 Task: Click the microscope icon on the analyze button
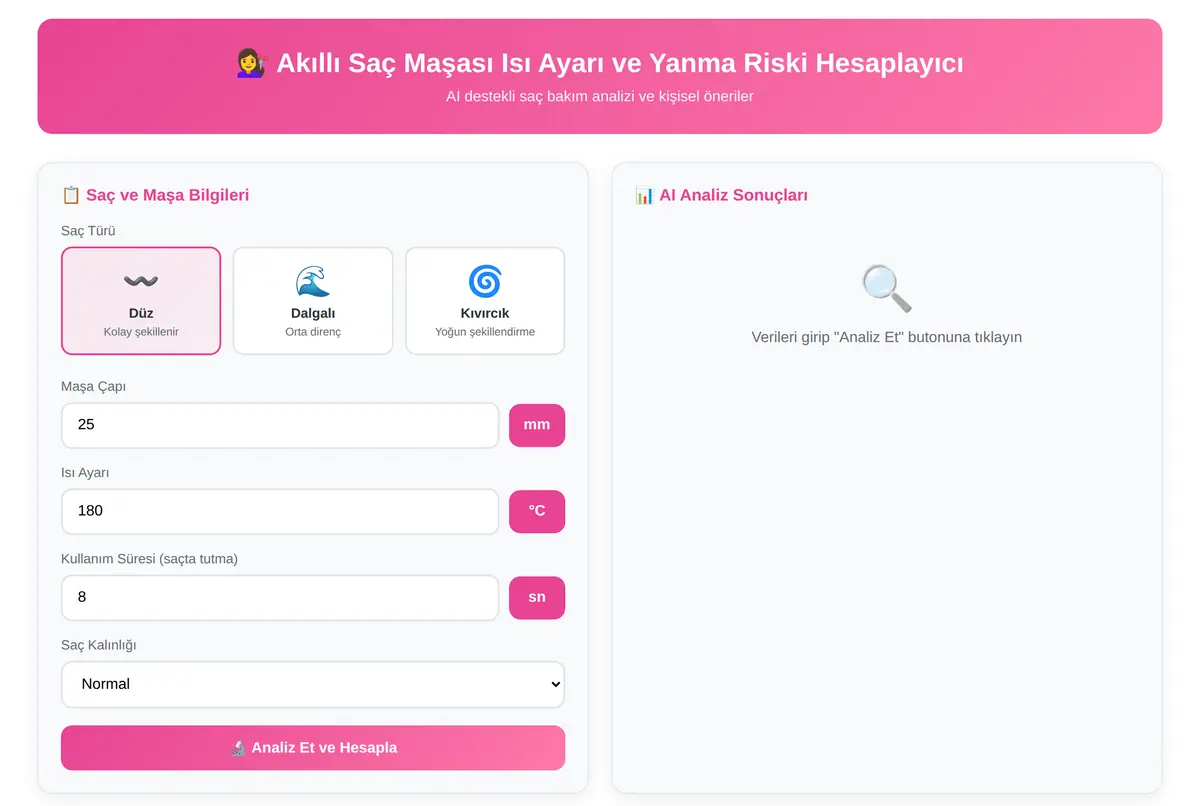[238, 748]
